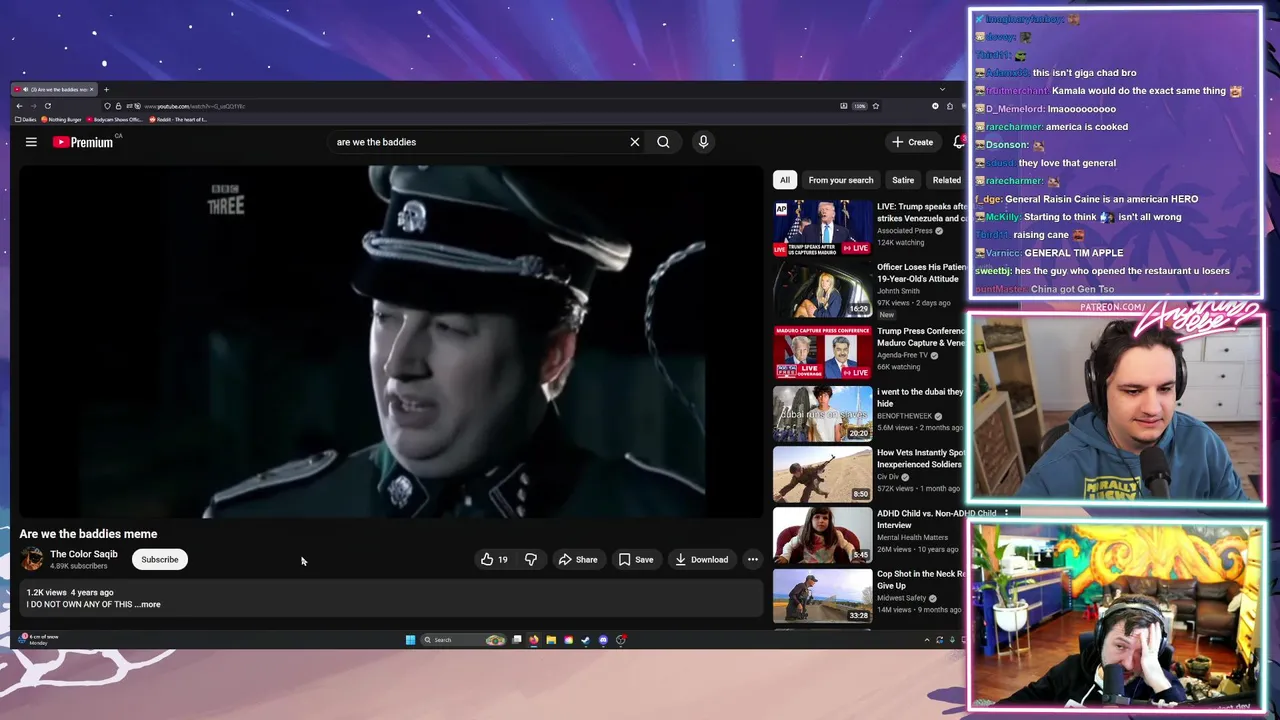
Task: Download the video
Action: click(x=701, y=560)
